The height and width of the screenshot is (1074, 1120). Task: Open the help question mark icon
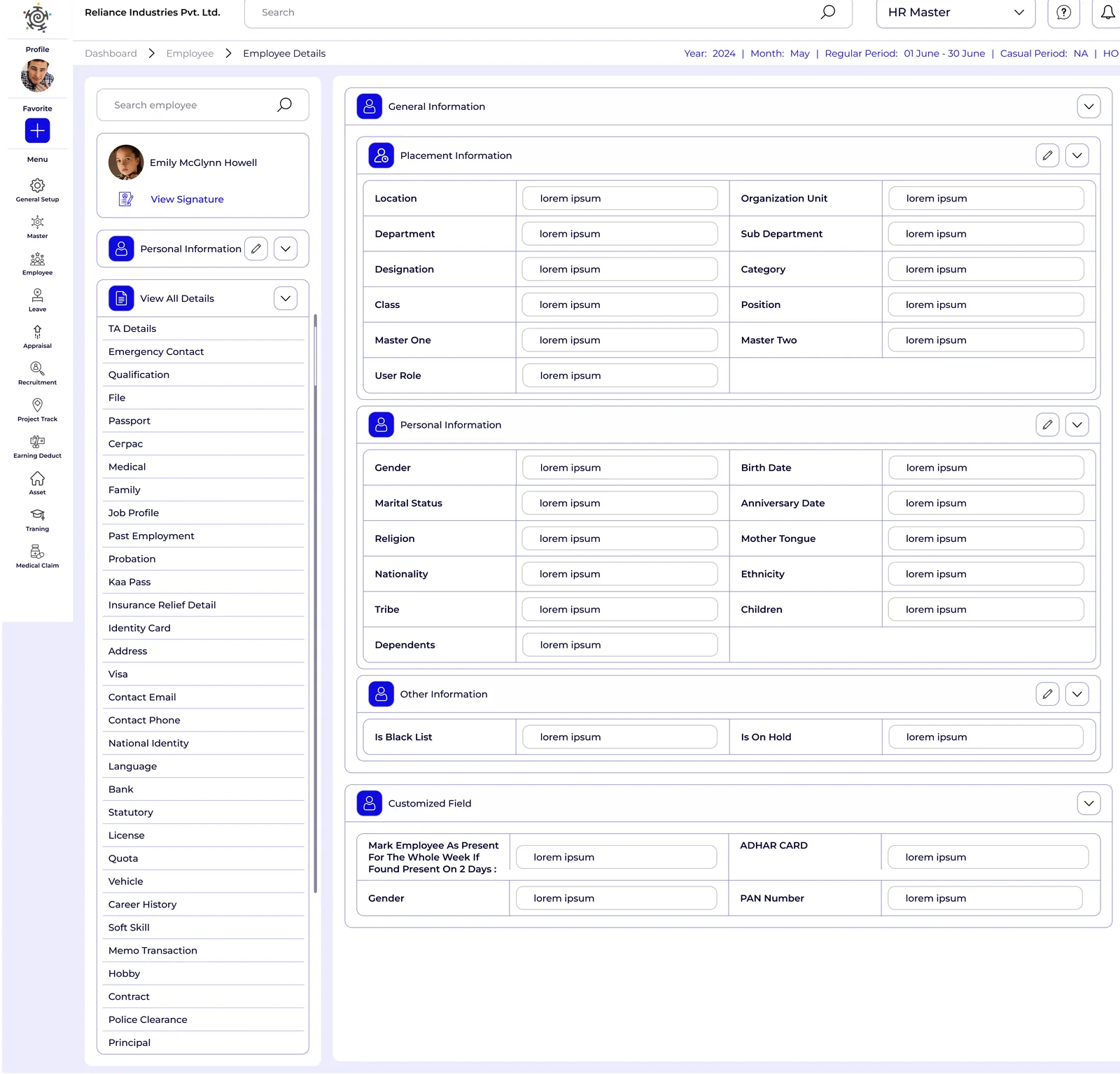pyautogui.click(x=1063, y=13)
